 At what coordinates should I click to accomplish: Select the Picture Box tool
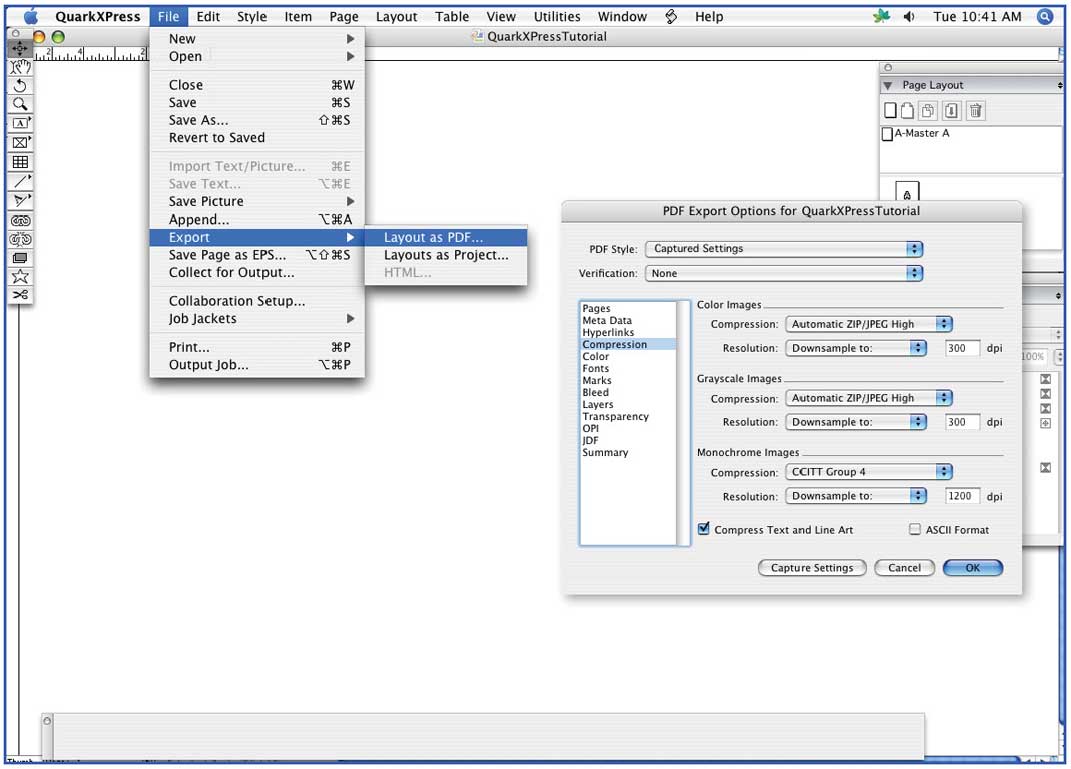click(x=20, y=142)
